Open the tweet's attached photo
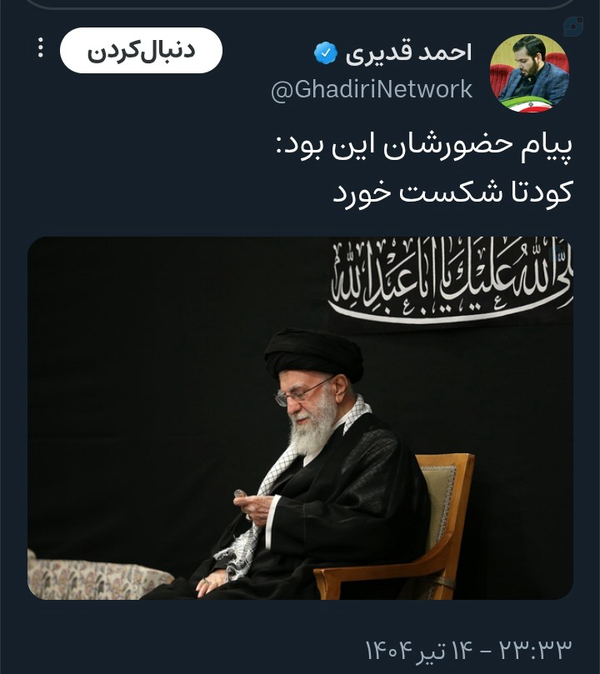Viewport: 600px width, 674px height. click(300, 418)
